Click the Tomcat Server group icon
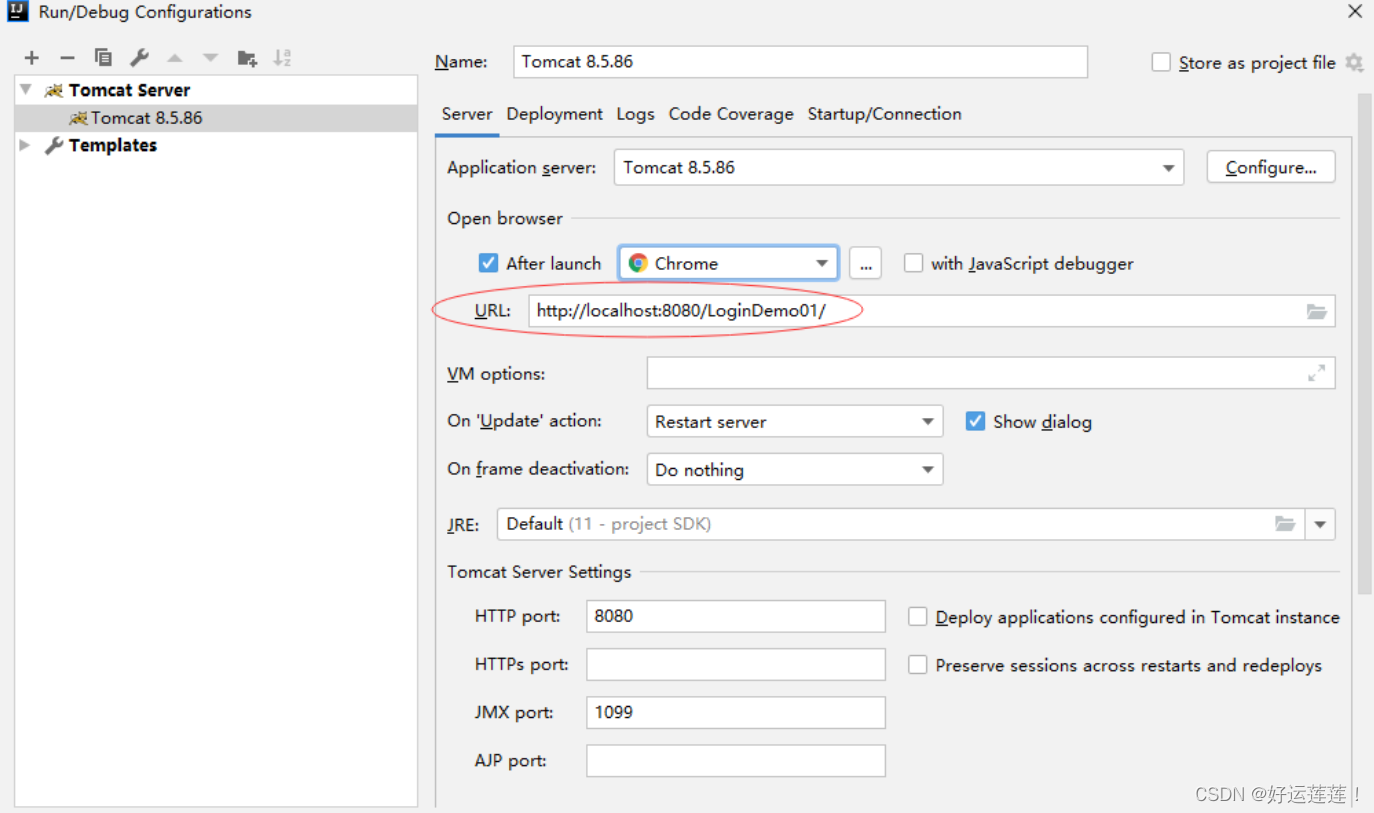1374x813 pixels. coord(54,90)
